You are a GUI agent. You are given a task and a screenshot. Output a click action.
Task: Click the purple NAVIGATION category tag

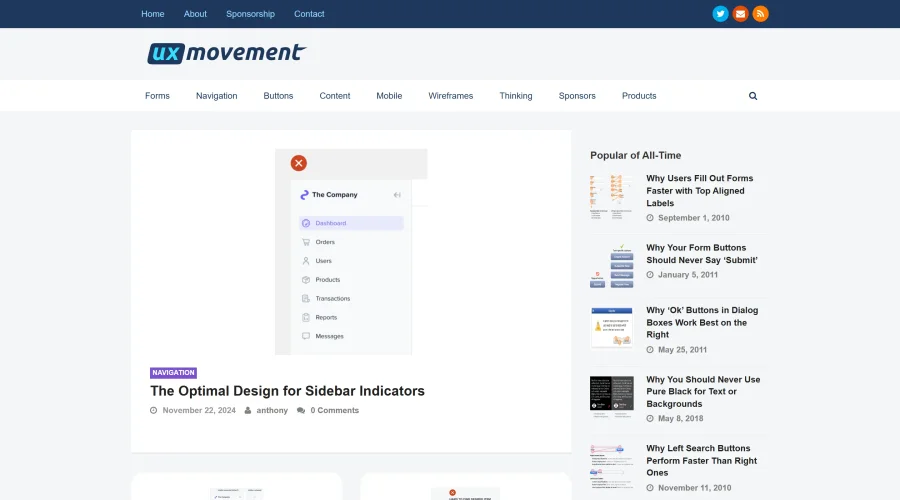click(173, 373)
